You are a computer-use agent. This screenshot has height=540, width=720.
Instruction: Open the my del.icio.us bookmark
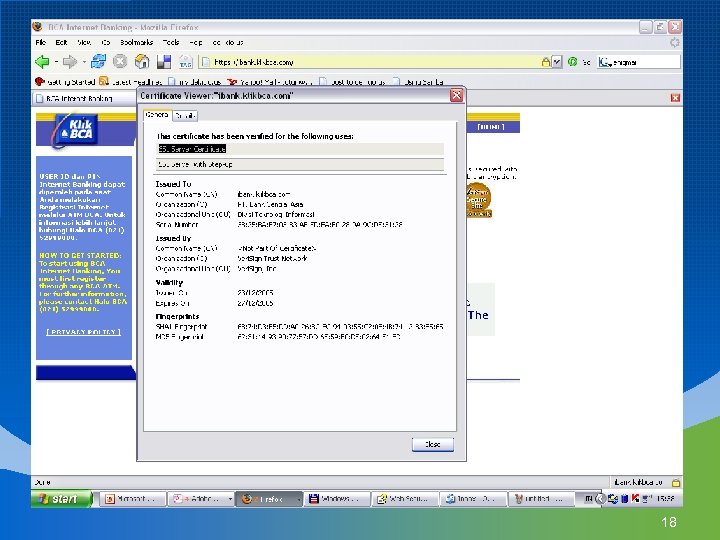(x=195, y=82)
